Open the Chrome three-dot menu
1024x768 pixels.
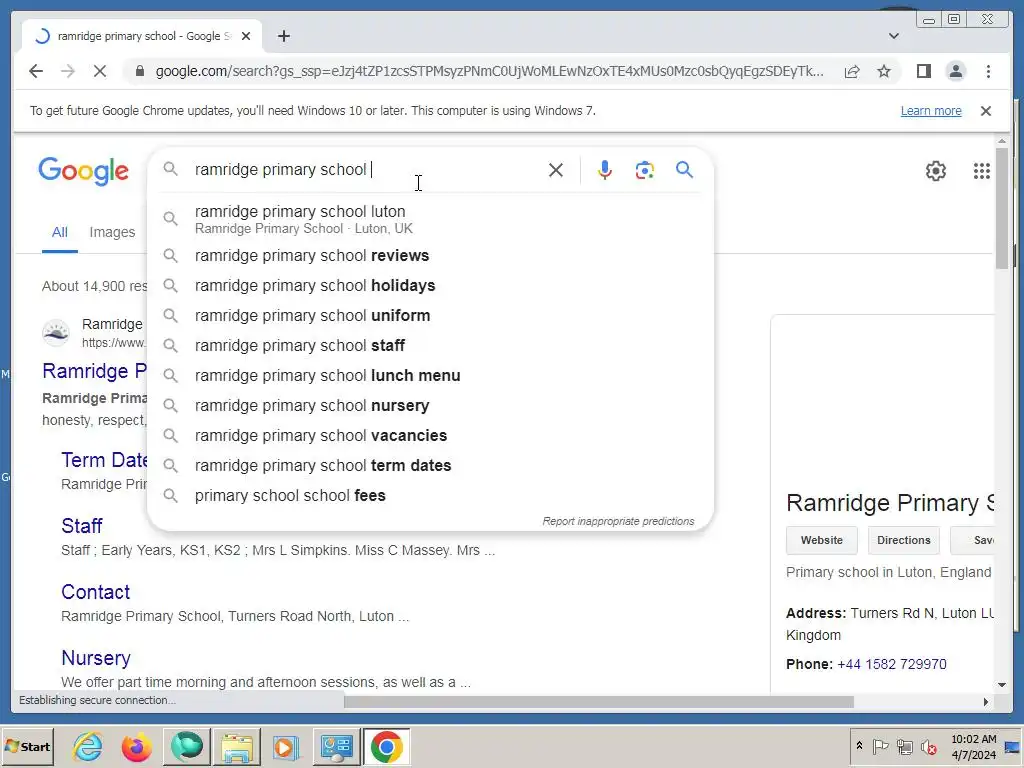[x=988, y=71]
